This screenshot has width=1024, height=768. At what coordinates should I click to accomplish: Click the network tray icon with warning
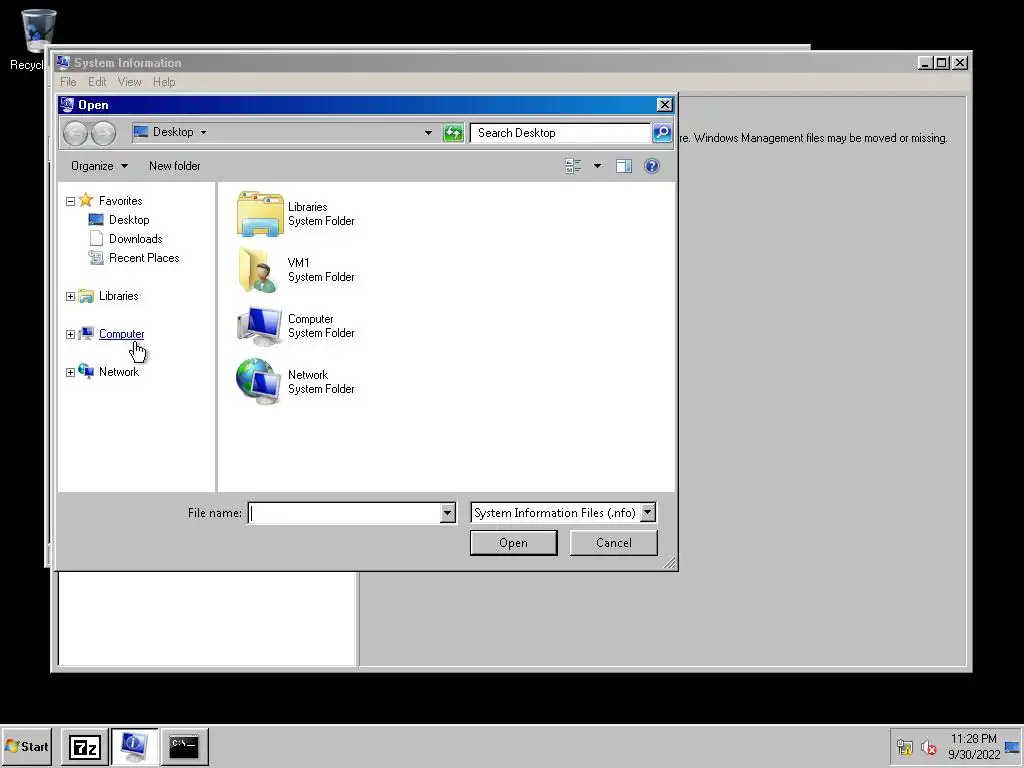(904, 746)
